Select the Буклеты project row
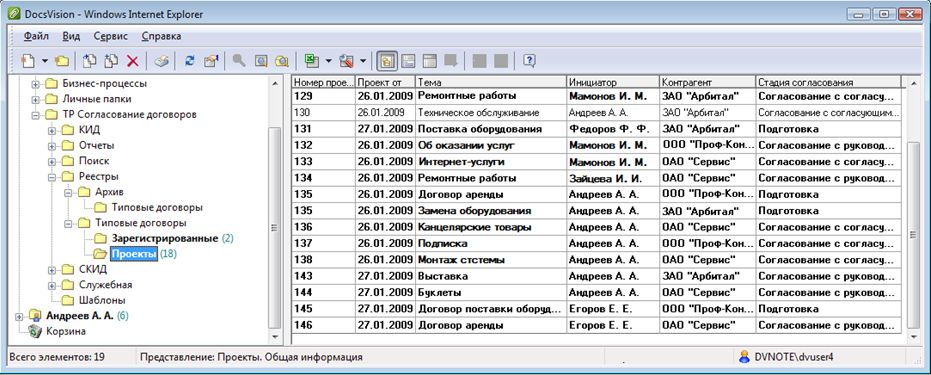Image resolution: width=931 pixels, height=375 pixels. point(597,293)
